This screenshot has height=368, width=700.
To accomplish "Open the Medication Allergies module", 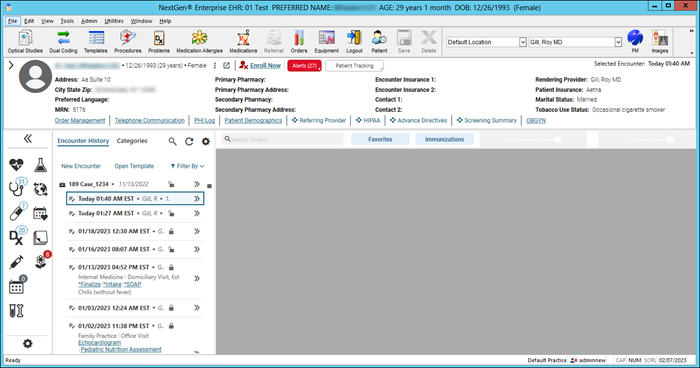I will (x=199, y=42).
